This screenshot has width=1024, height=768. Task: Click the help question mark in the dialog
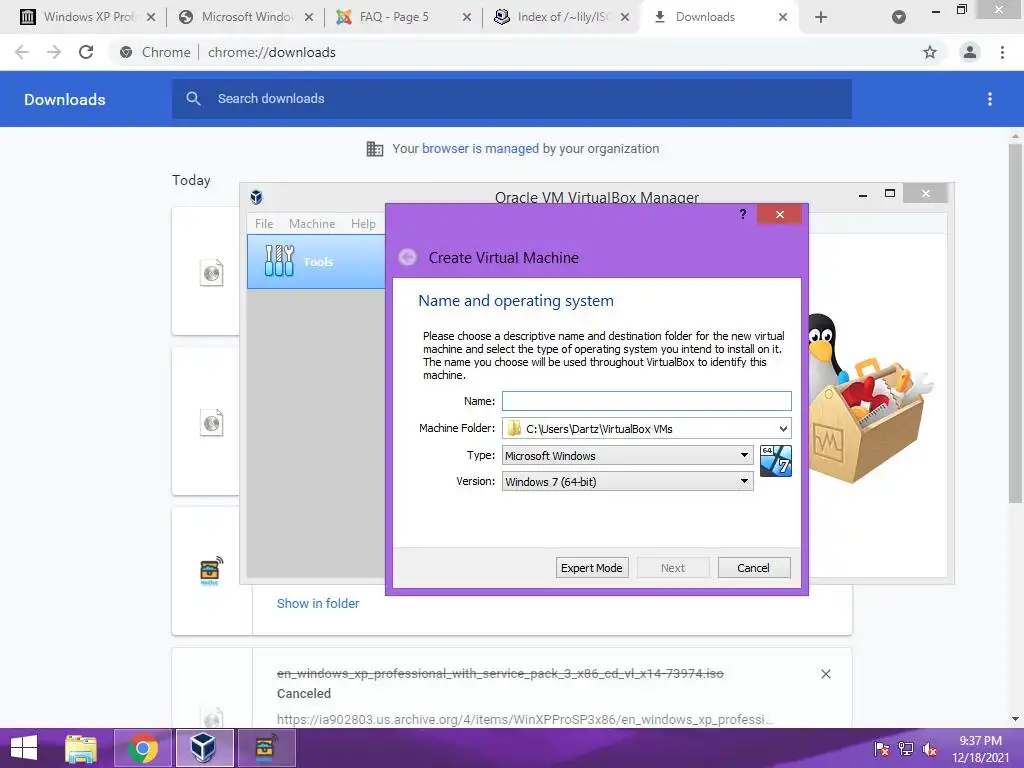(x=743, y=214)
